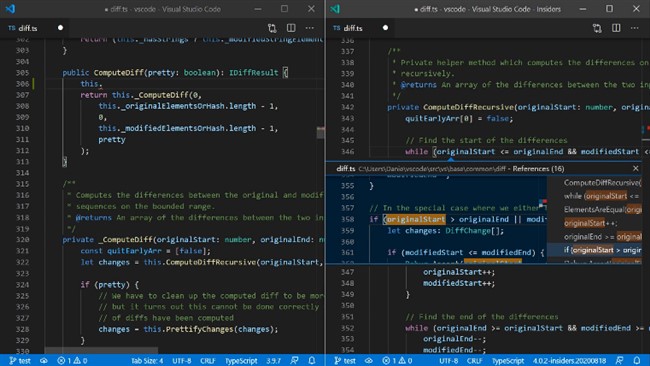The height and width of the screenshot is (366, 650).
Task: Click 'quitEarlyArr[0]' on line 343
Action: tap(439, 119)
